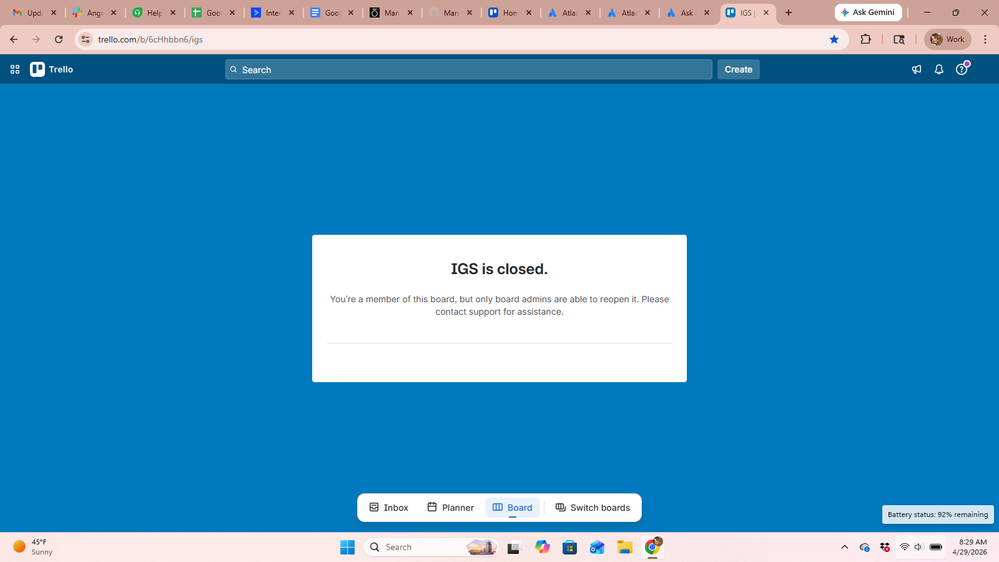This screenshot has height=562, width=999.
Task: Open Microsoft Store from the taskbar
Action: click(570, 547)
